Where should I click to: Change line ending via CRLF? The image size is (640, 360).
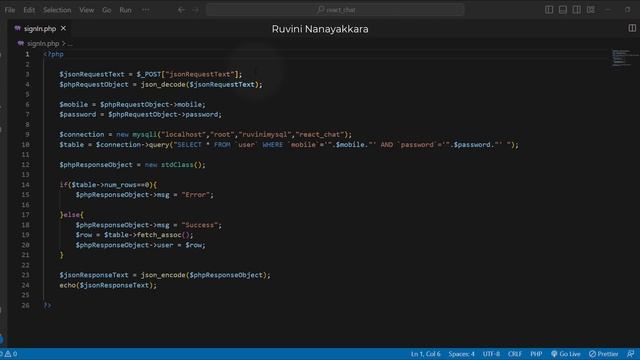[x=515, y=354]
